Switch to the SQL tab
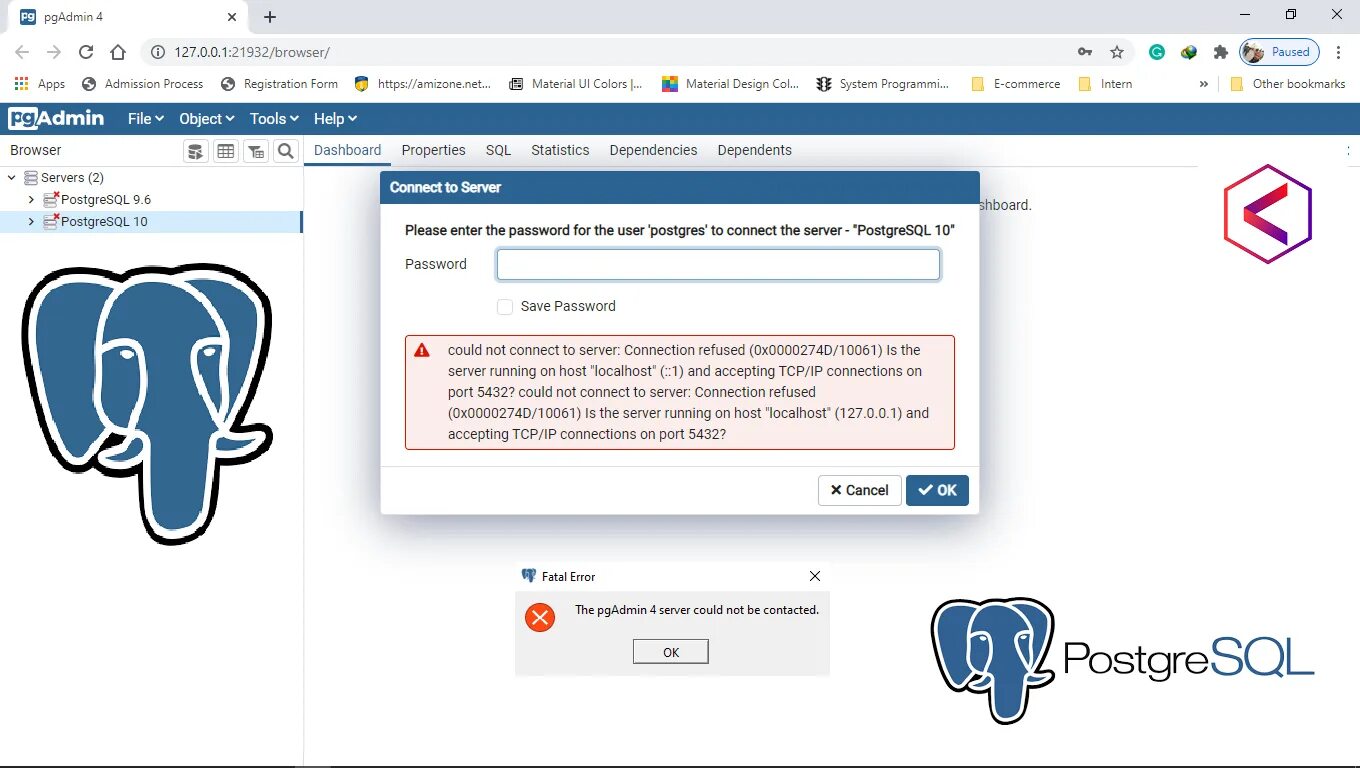This screenshot has width=1360, height=768. coord(499,150)
